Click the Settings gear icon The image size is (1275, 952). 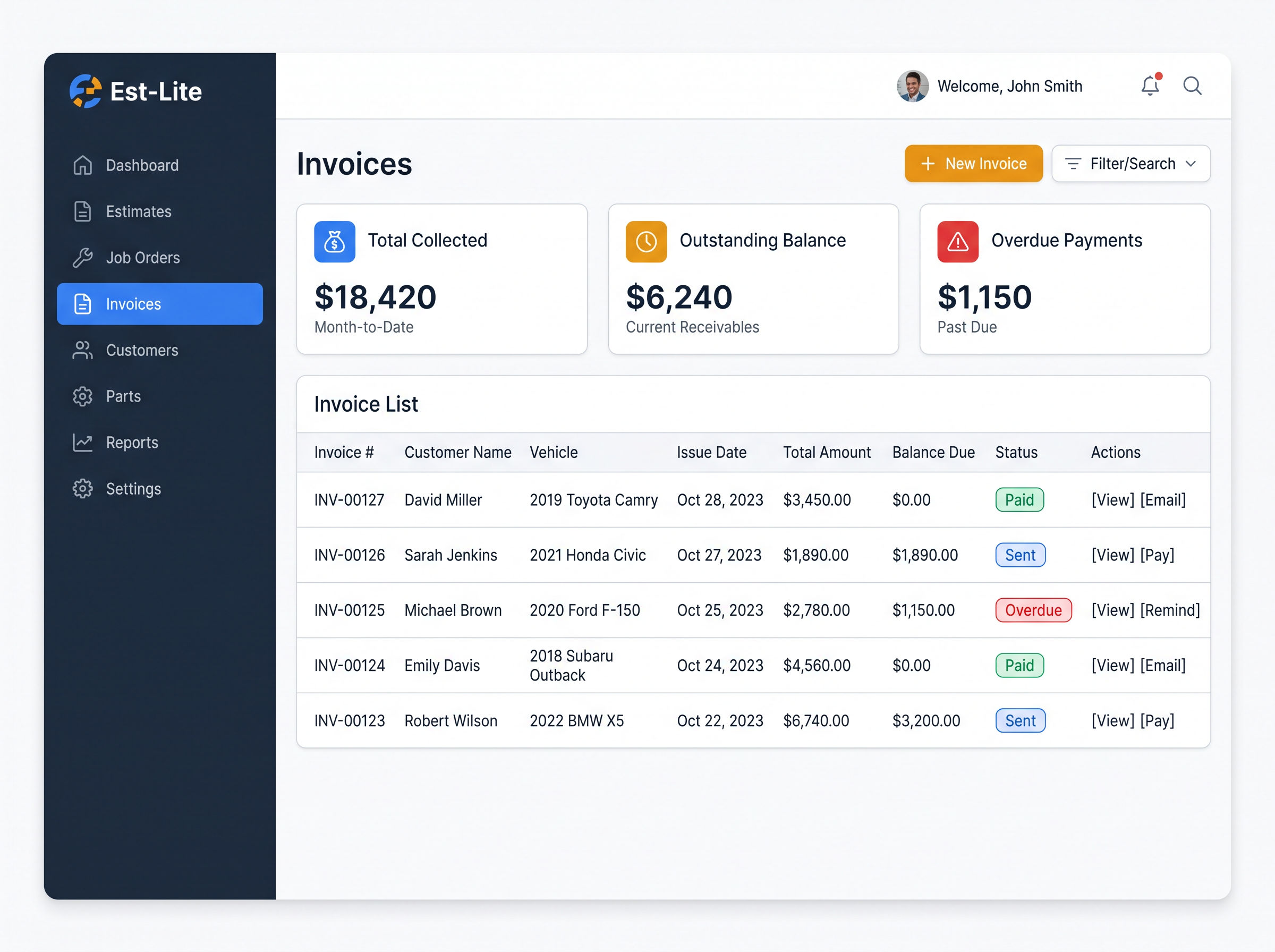point(82,489)
